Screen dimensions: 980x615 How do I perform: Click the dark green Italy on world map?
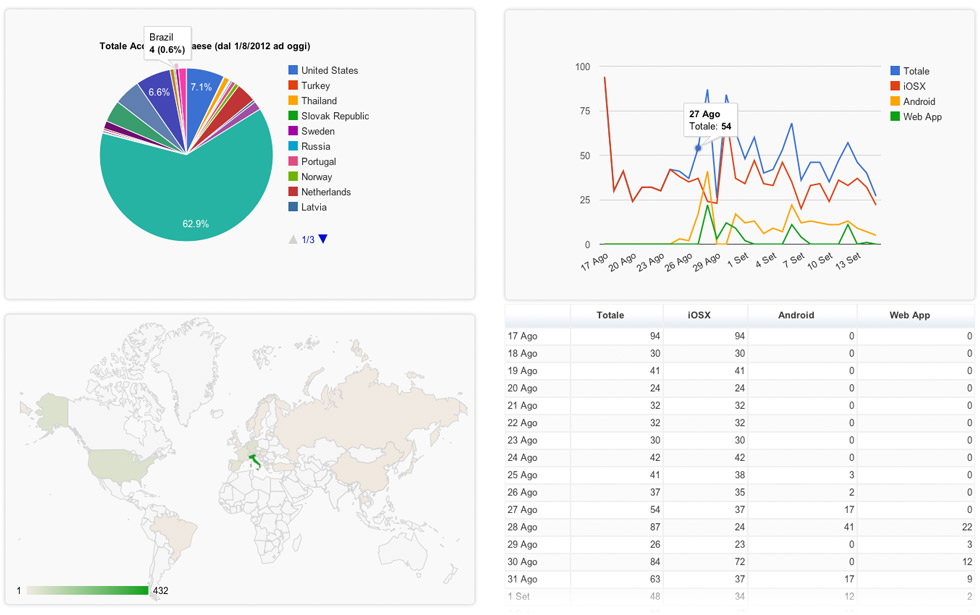pos(254,462)
